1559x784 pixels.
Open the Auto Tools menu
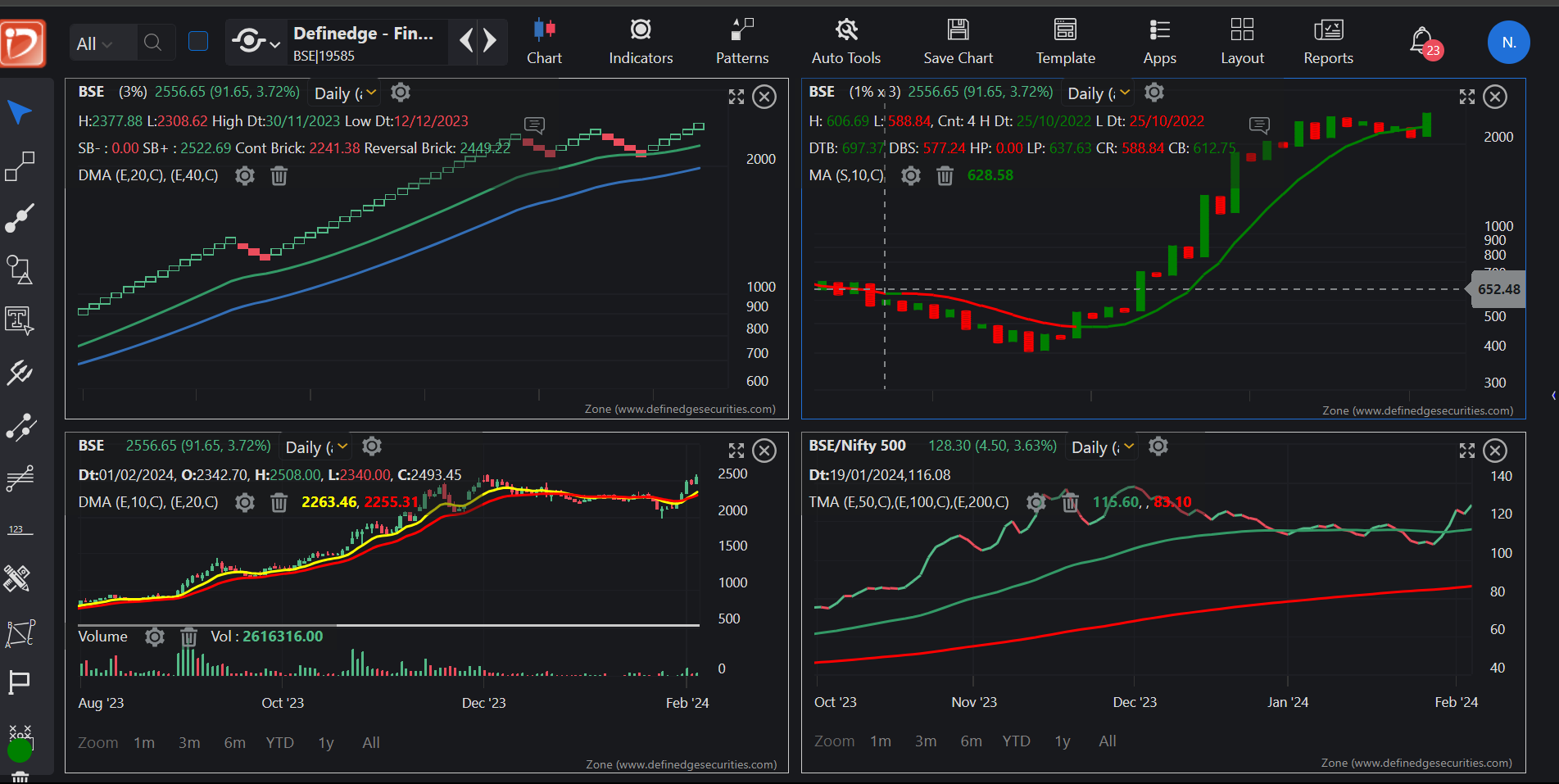click(846, 42)
